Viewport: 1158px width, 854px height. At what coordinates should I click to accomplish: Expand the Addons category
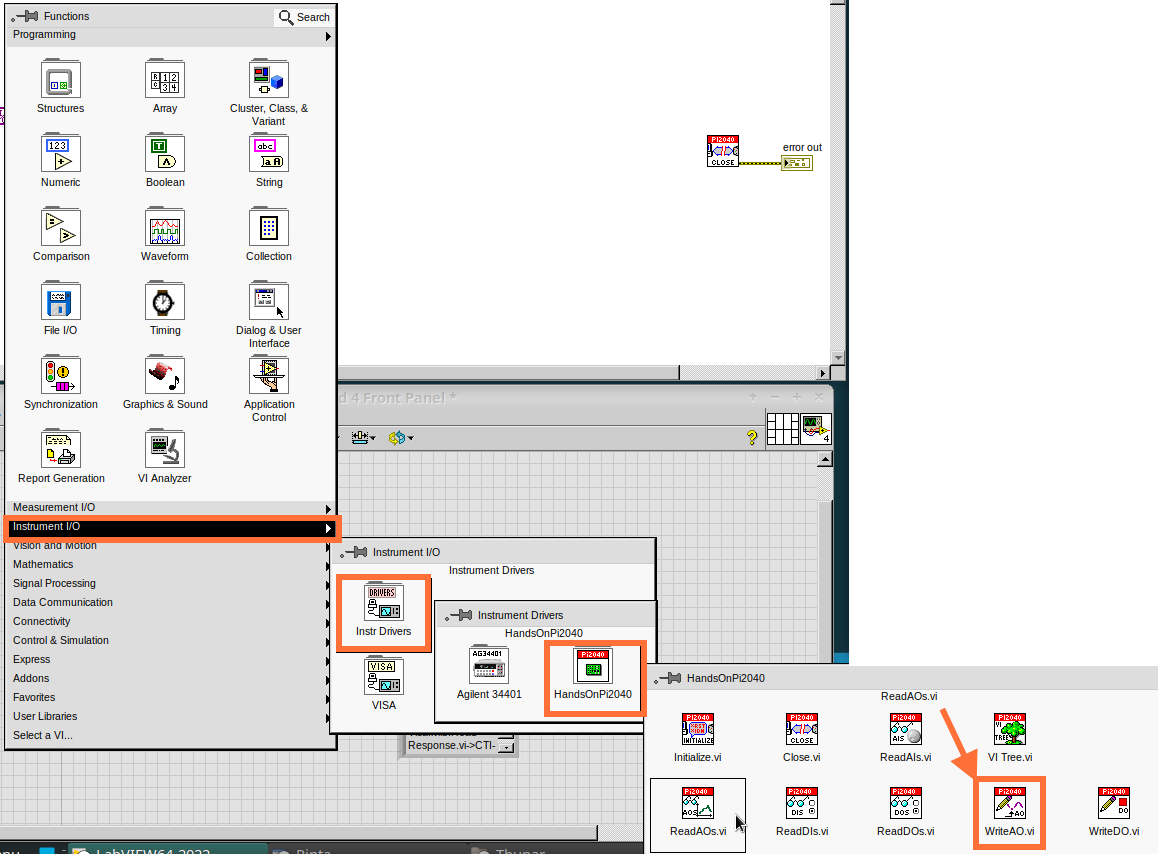tap(168, 678)
